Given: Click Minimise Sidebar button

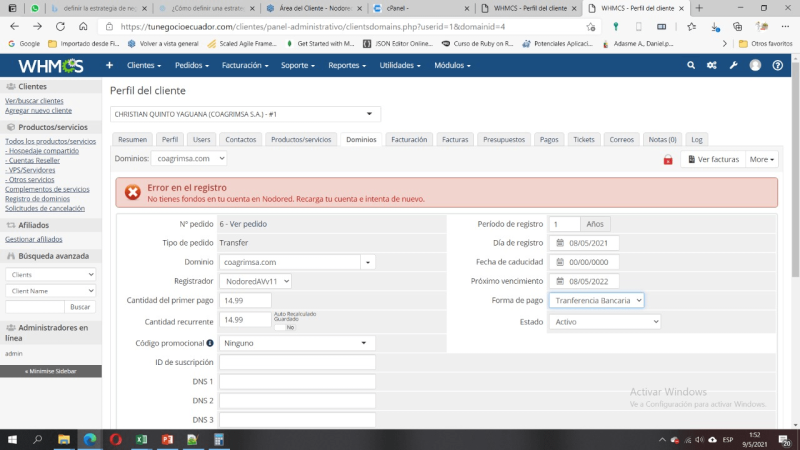Looking at the screenshot, I should 51,371.
